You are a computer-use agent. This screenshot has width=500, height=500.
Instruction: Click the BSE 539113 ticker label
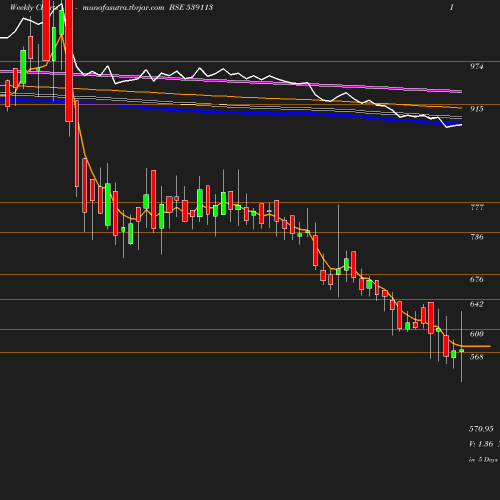coord(191,7)
